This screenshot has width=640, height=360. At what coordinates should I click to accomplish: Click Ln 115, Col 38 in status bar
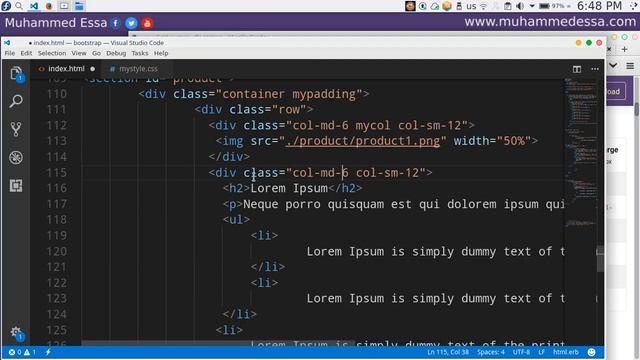448,352
